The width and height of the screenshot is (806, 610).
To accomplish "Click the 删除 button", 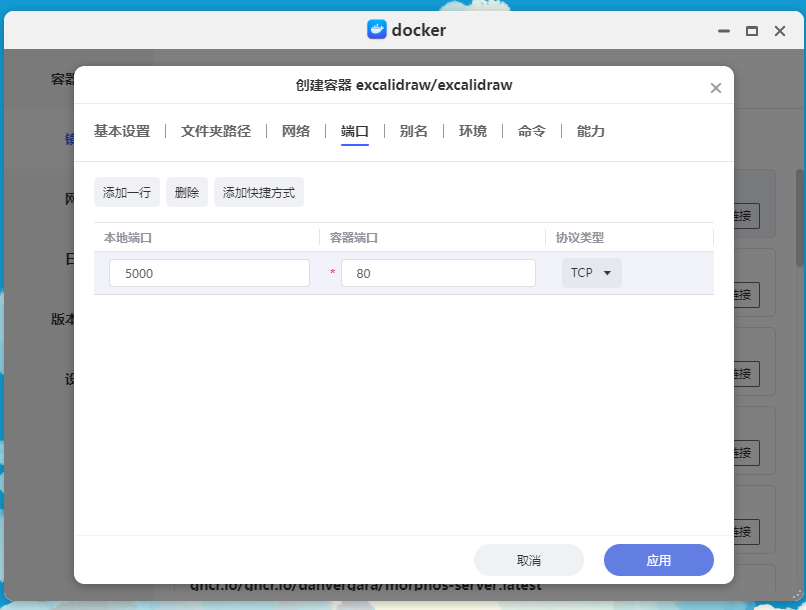I will pos(187,192).
